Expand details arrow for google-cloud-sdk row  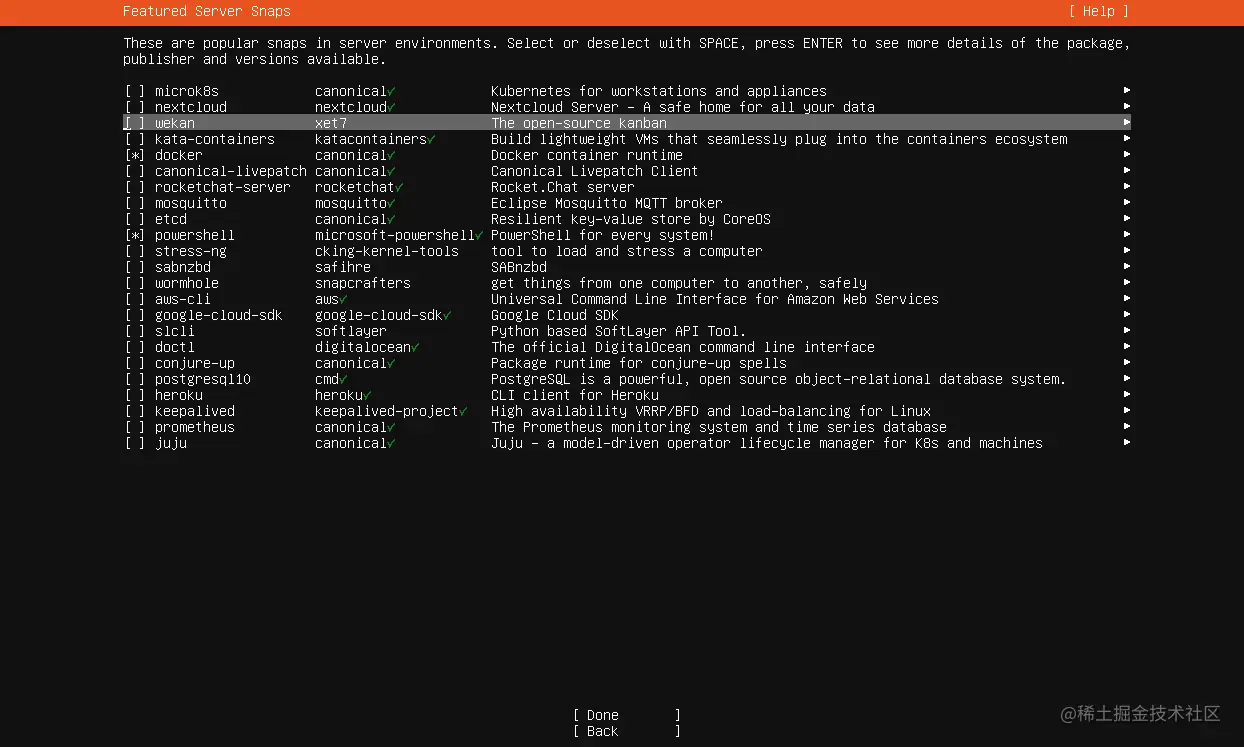point(1127,315)
